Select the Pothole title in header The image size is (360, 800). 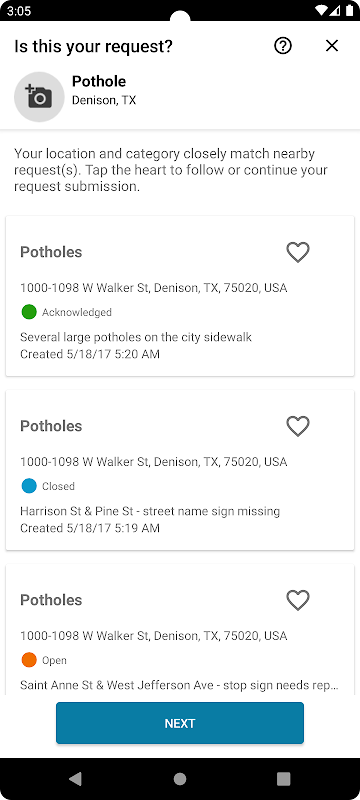click(x=99, y=81)
